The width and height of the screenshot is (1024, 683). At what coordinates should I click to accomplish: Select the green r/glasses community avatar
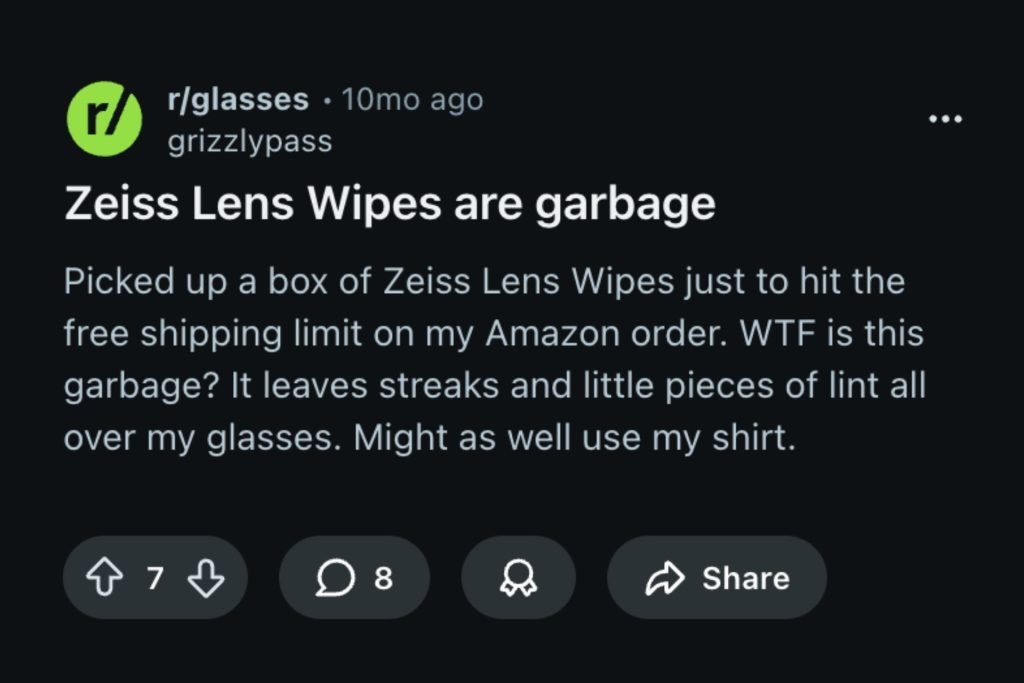pyautogui.click(x=106, y=117)
